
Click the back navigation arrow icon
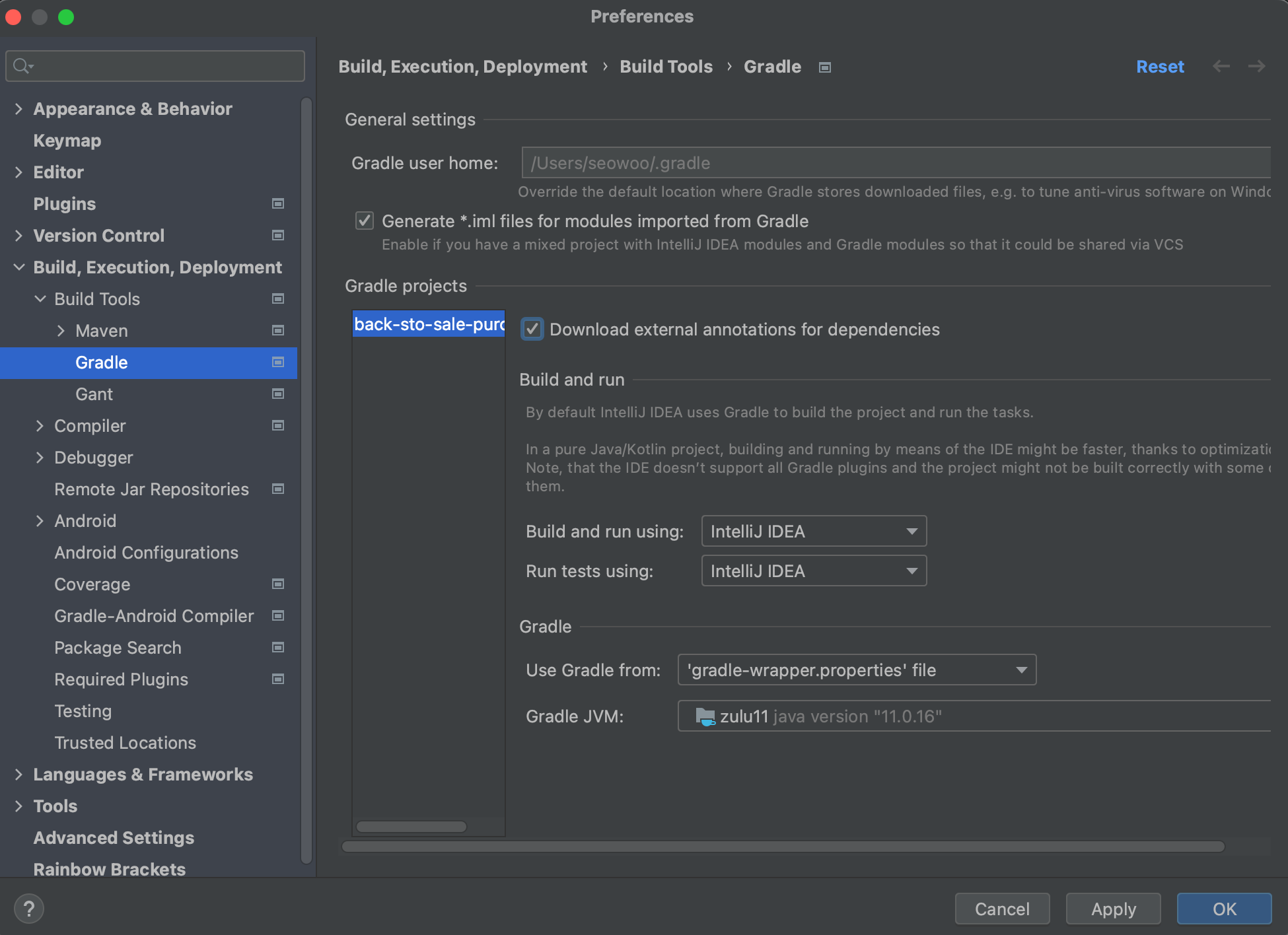pyautogui.click(x=1221, y=66)
